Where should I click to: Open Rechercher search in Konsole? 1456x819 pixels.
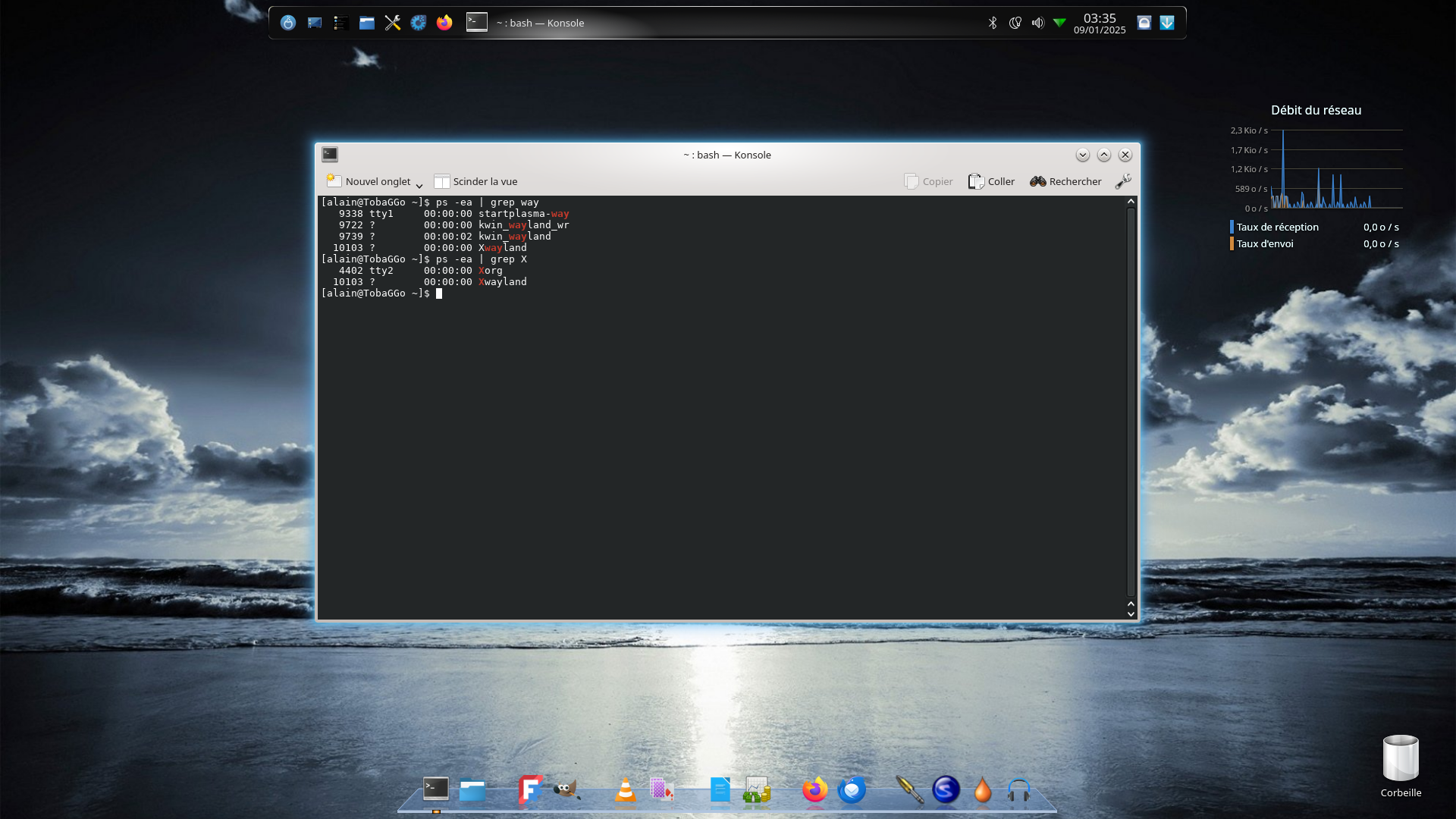click(x=1065, y=181)
